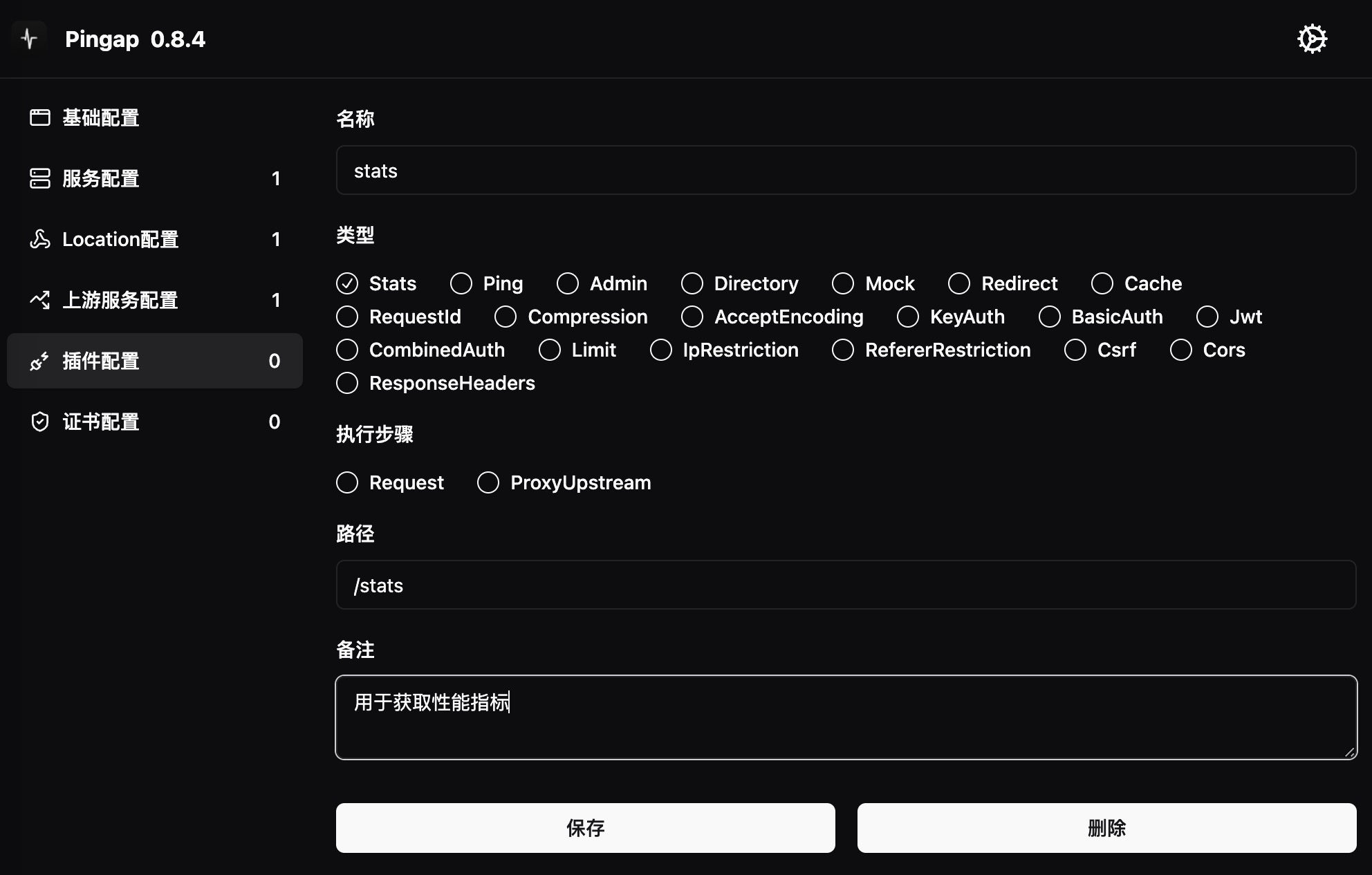
Task: Click the 服务配置 server icon
Action: [x=40, y=178]
